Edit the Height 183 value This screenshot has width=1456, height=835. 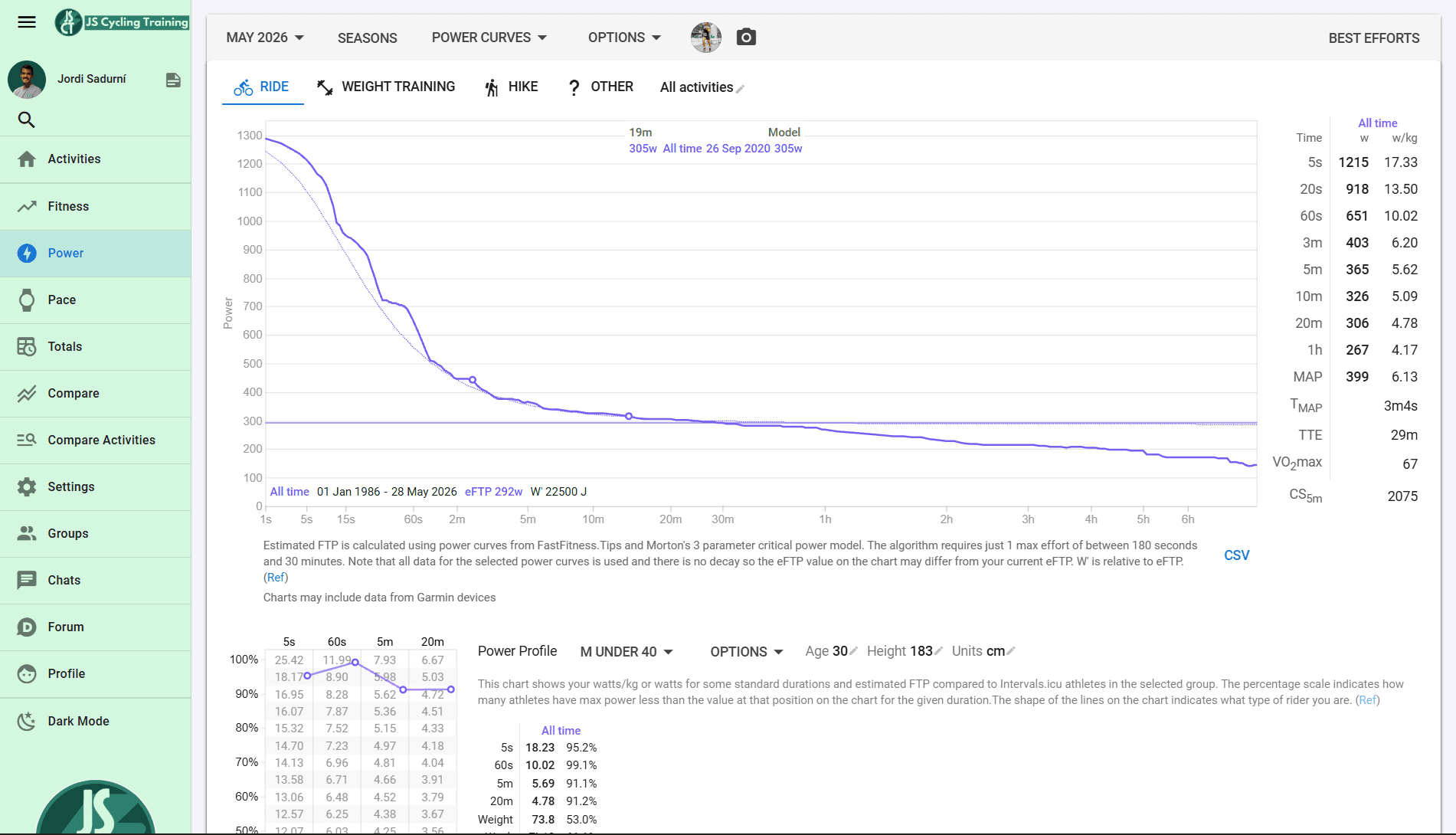coord(905,651)
